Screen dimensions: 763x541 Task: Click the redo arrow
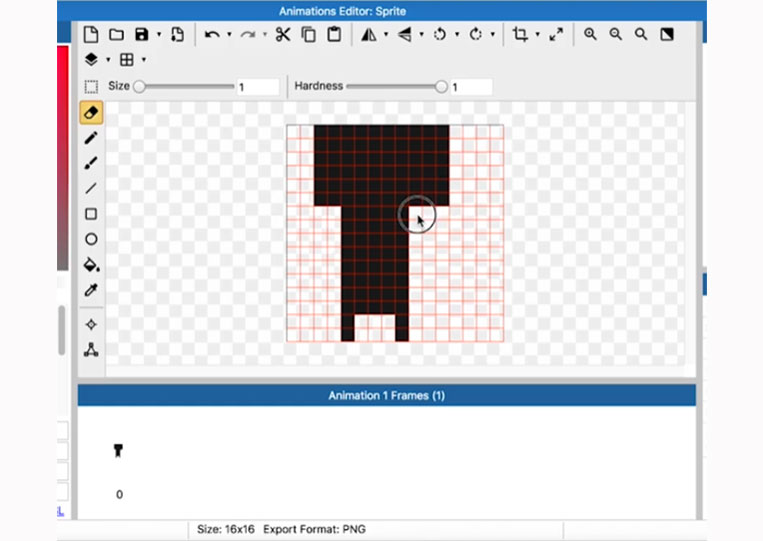click(x=248, y=35)
